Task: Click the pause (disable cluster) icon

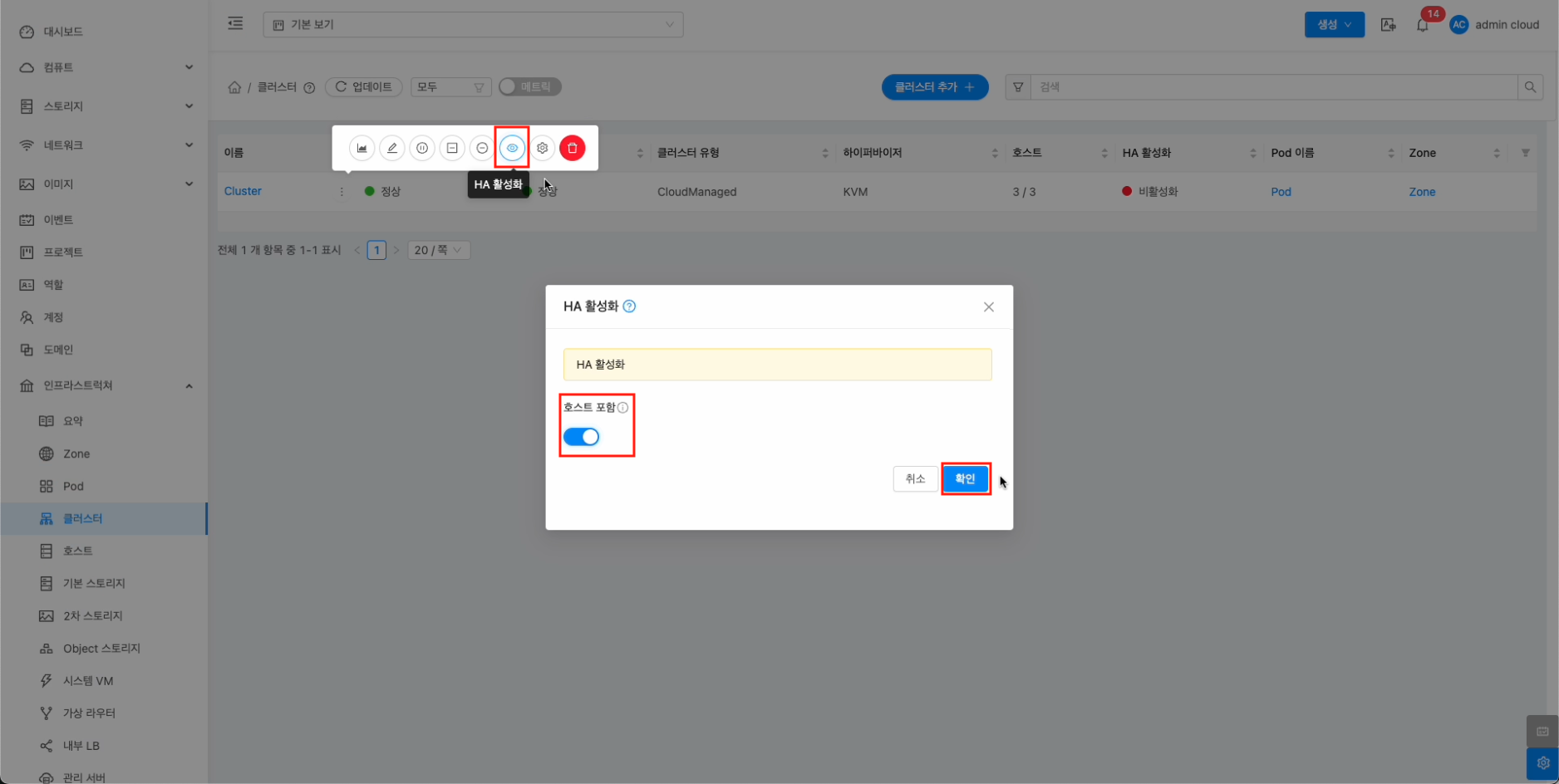Action: (x=422, y=148)
